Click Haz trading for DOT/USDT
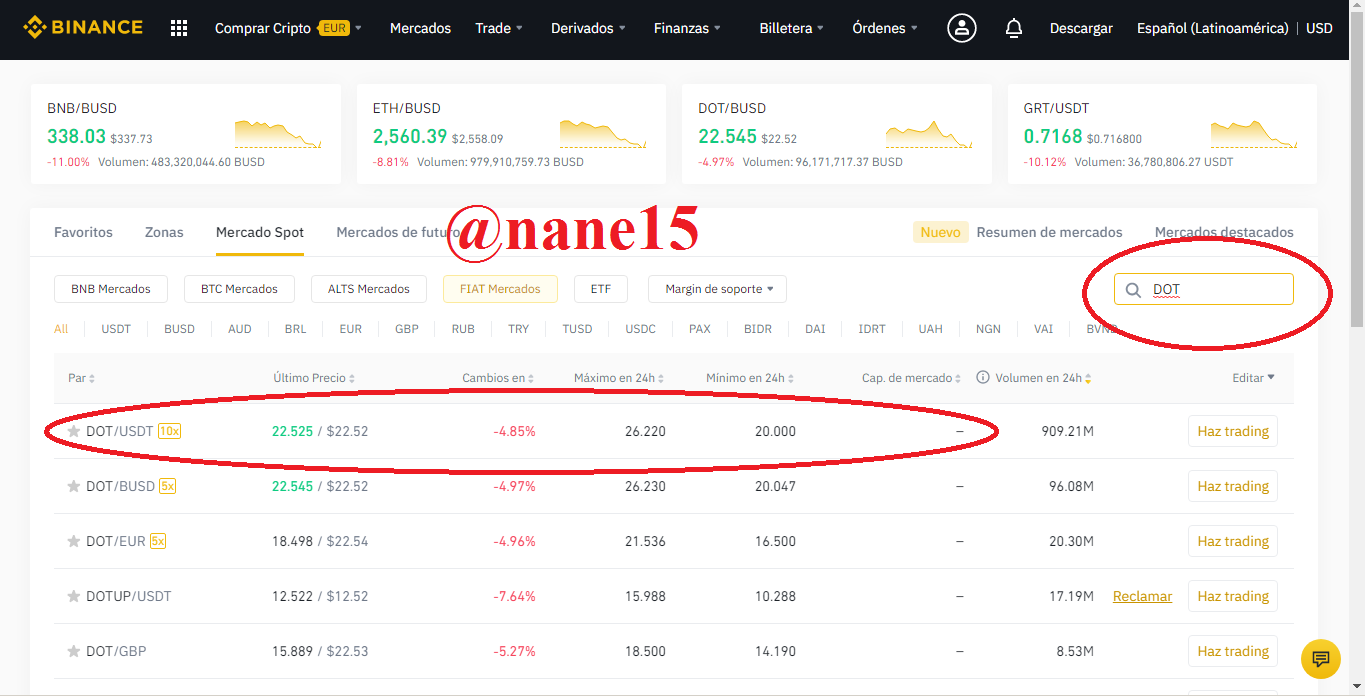 (x=1233, y=431)
